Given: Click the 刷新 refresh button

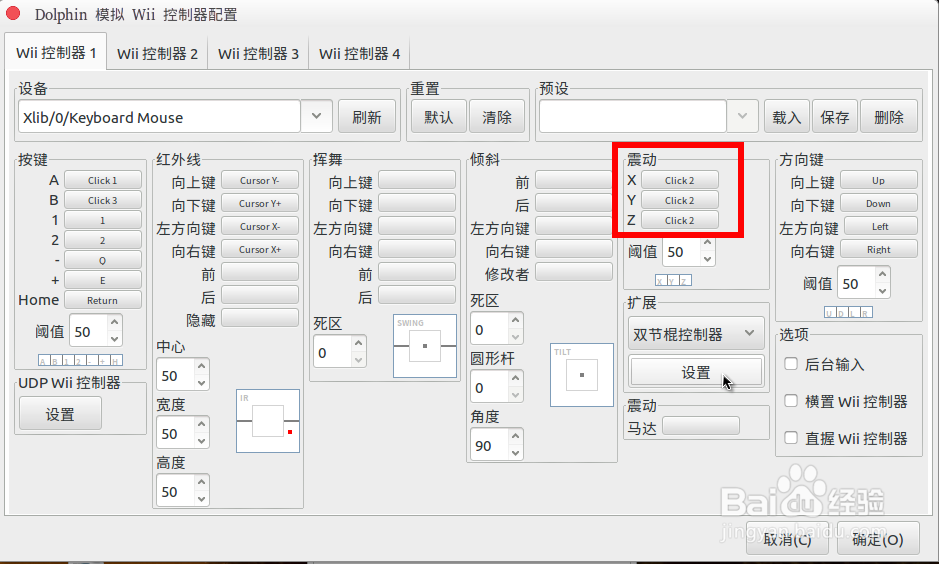Looking at the screenshot, I should click(x=366, y=117).
